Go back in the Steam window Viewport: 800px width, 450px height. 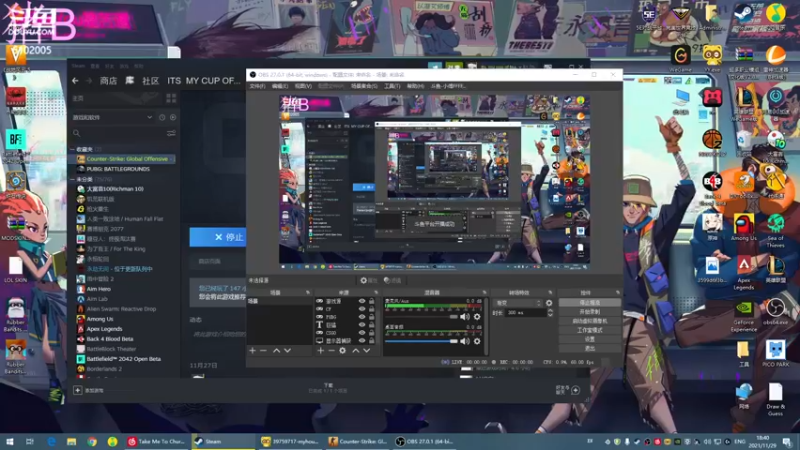point(75,81)
